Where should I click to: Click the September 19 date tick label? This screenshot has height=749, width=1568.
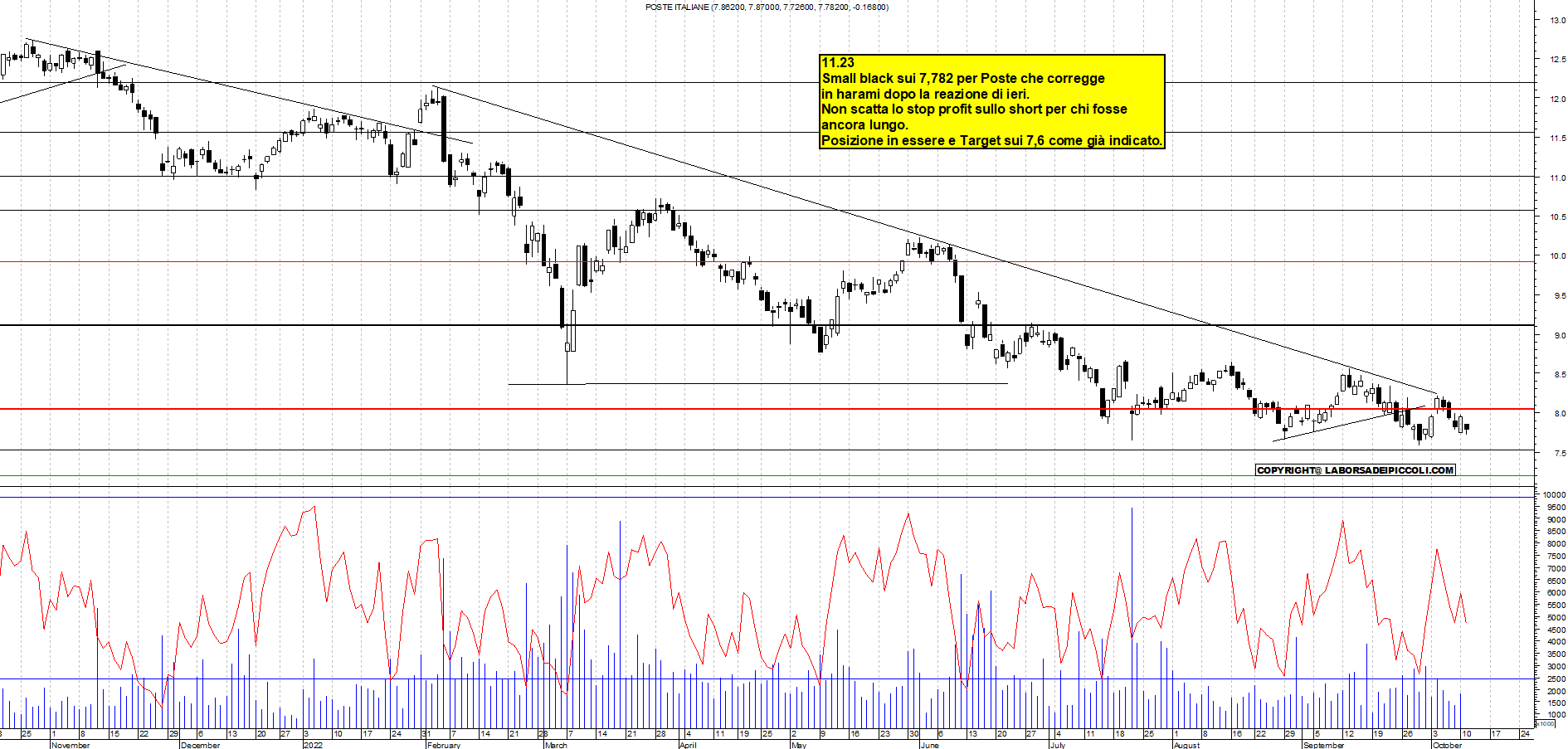point(1378,734)
